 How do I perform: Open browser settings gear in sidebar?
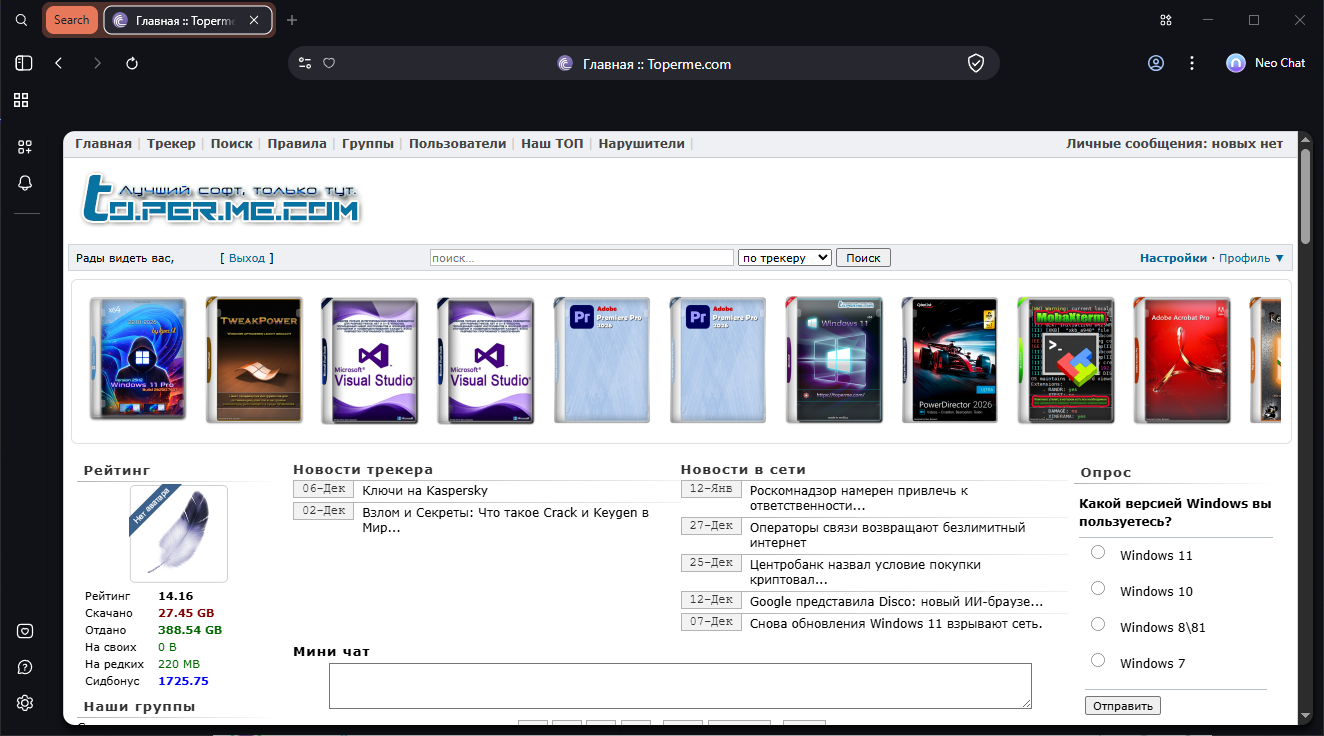(x=25, y=703)
